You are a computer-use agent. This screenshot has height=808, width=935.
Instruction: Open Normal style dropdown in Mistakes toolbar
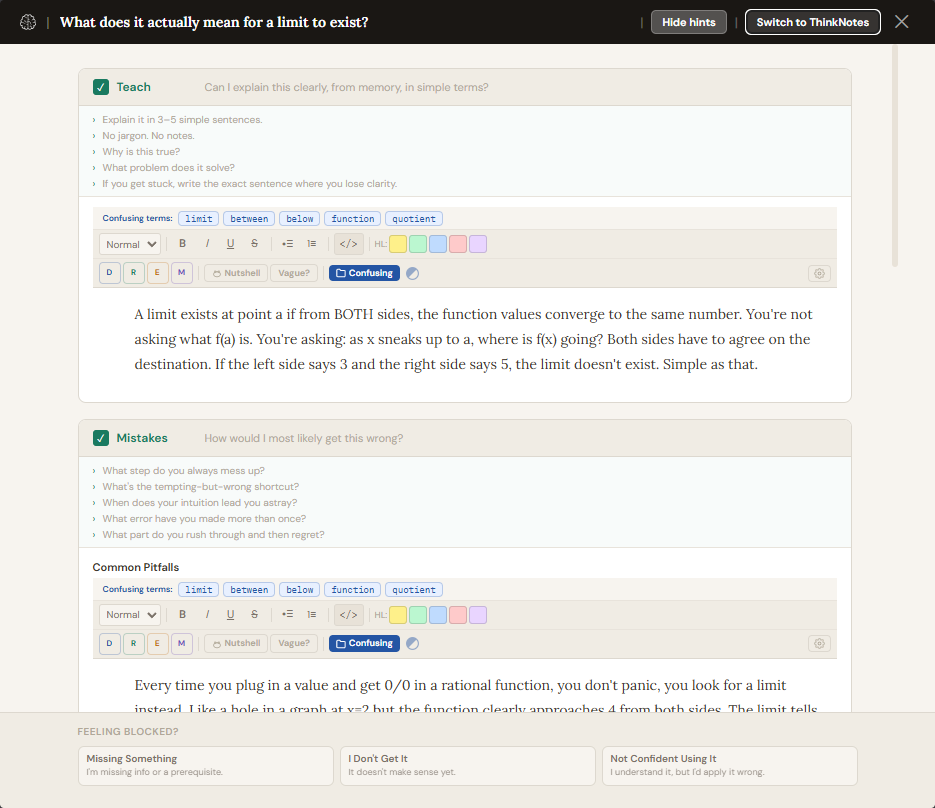coord(130,615)
